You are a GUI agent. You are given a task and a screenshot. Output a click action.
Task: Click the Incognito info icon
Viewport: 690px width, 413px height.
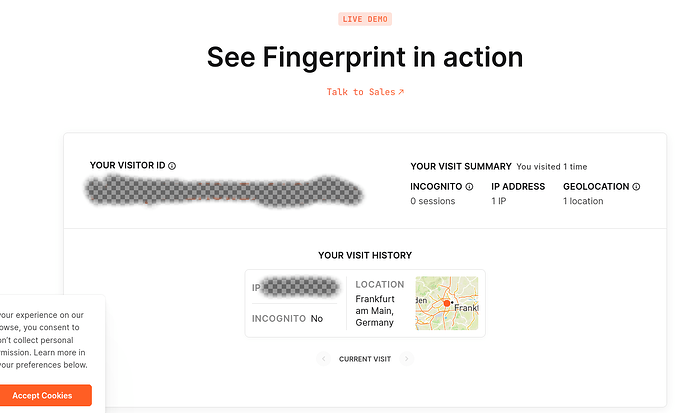point(469,187)
